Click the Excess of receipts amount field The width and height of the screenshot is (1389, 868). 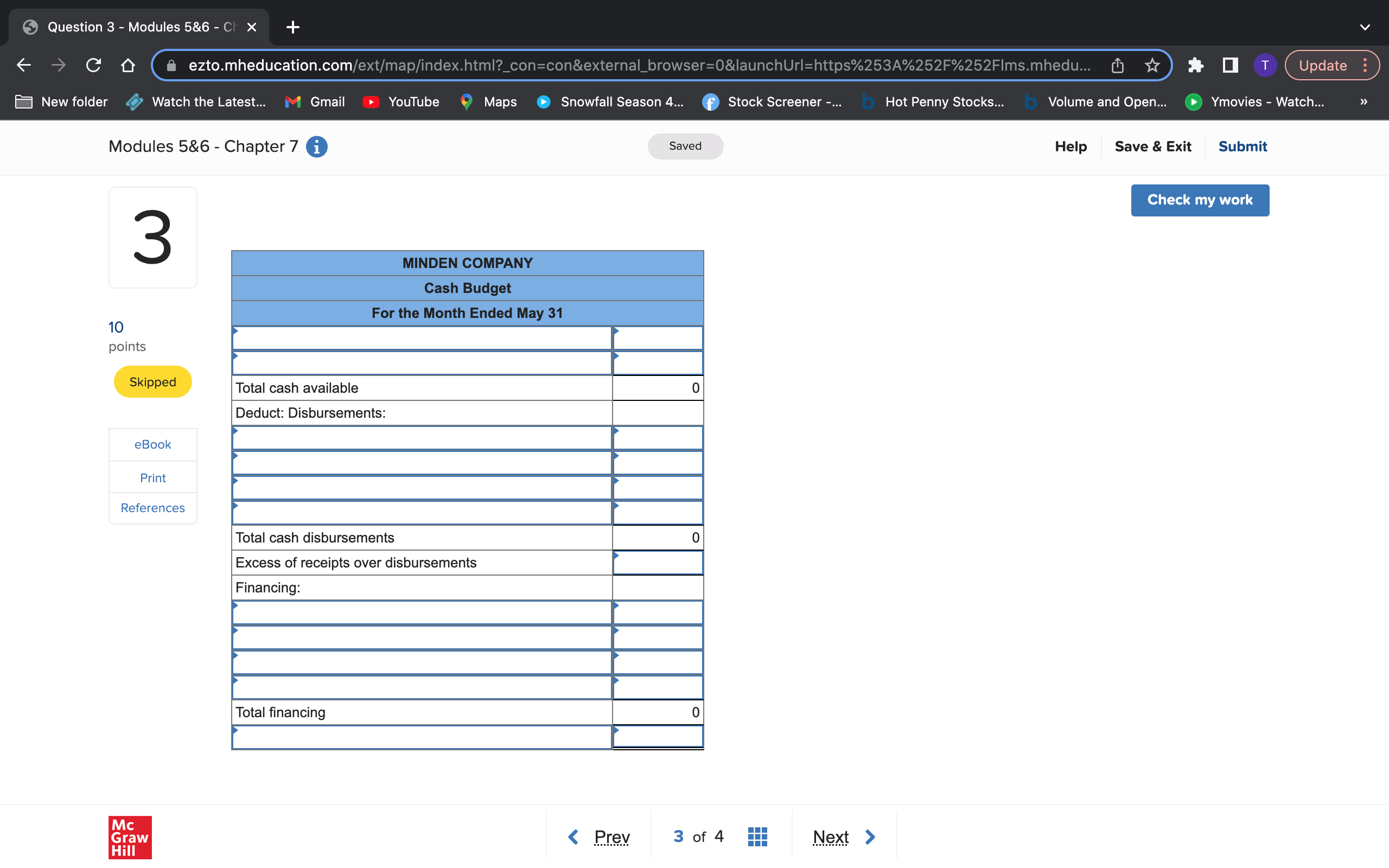tap(657, 563)
